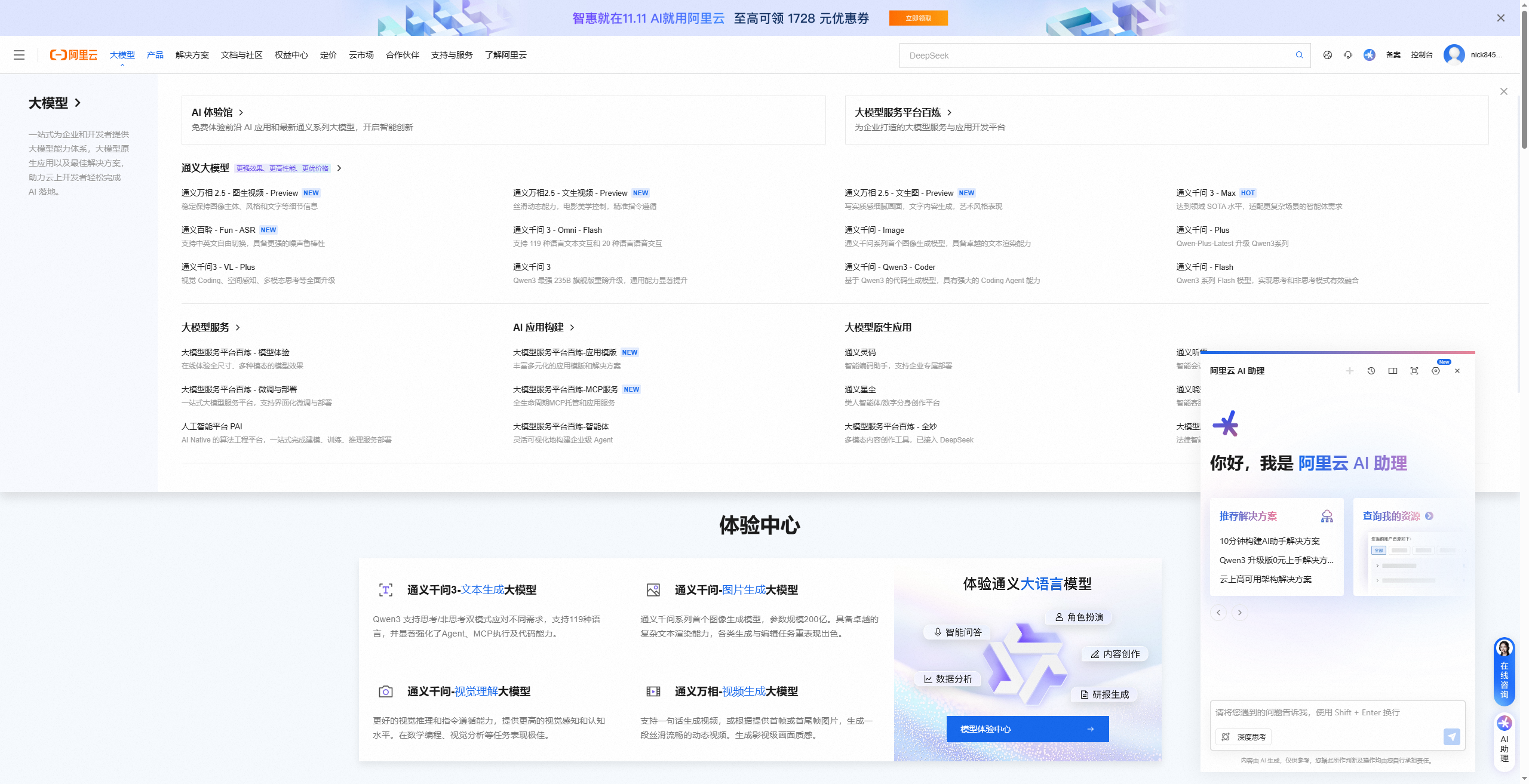The height and width of the screenshot is (784, 1529).
Task: Open the headset customer support icon
Action: (x=1348, y=55)
